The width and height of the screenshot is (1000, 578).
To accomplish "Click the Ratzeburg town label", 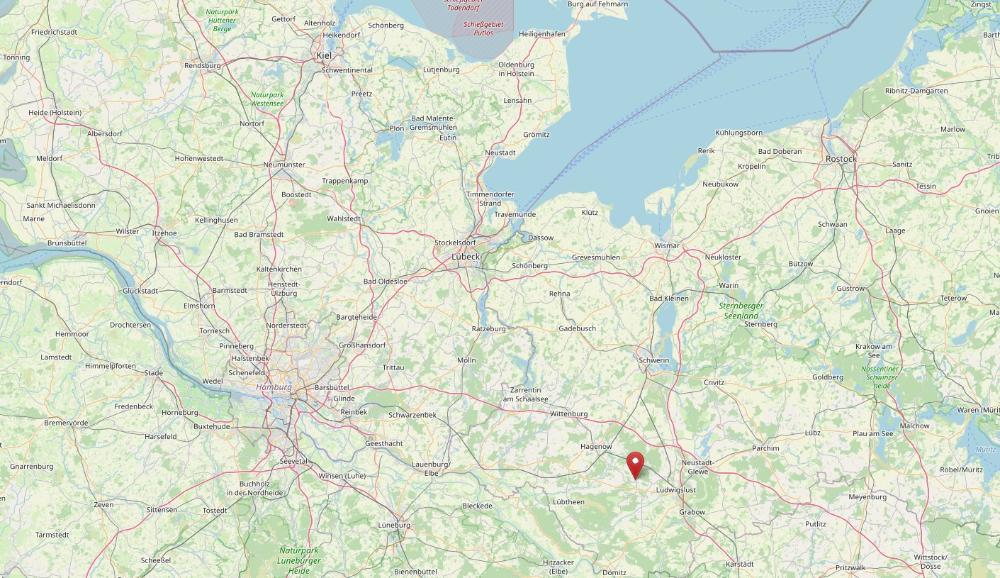I will point(489,329).
